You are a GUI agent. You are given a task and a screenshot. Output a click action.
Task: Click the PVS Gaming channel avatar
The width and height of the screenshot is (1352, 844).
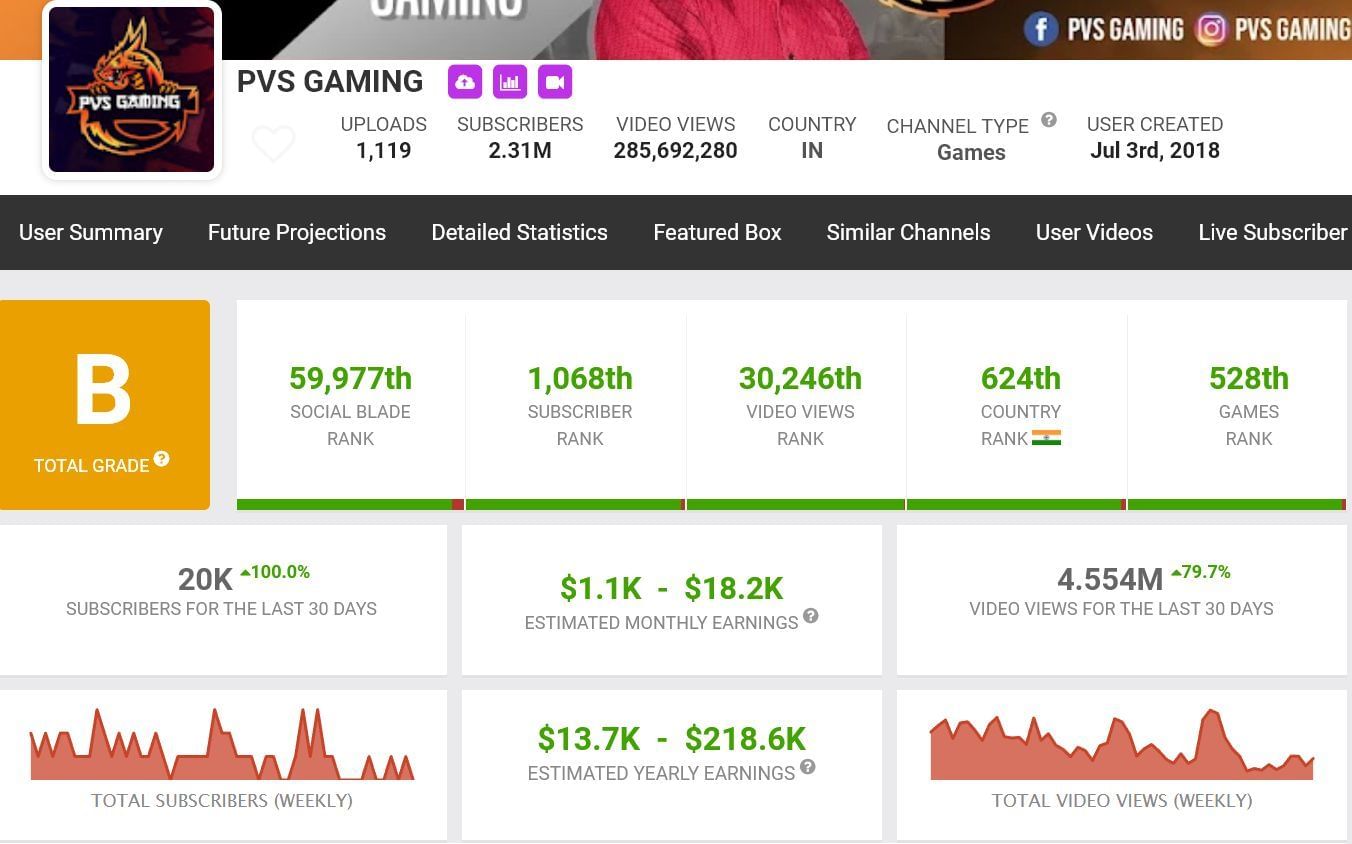click(x=131, y=90)
